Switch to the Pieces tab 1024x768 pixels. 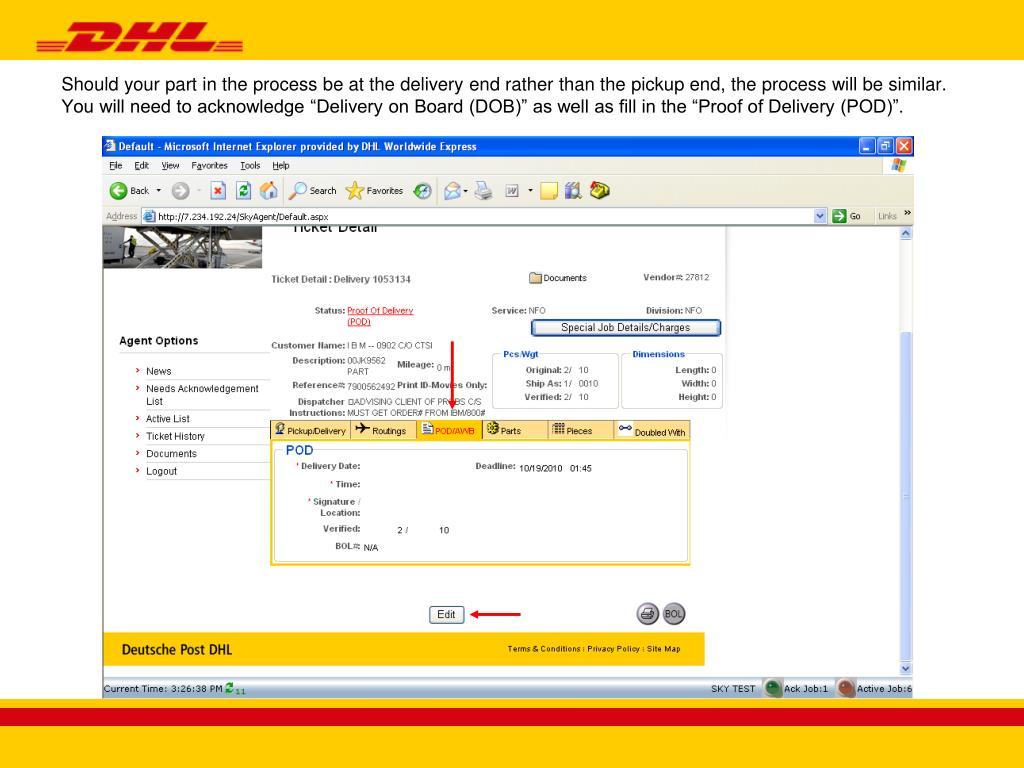[x=580, y=430]
